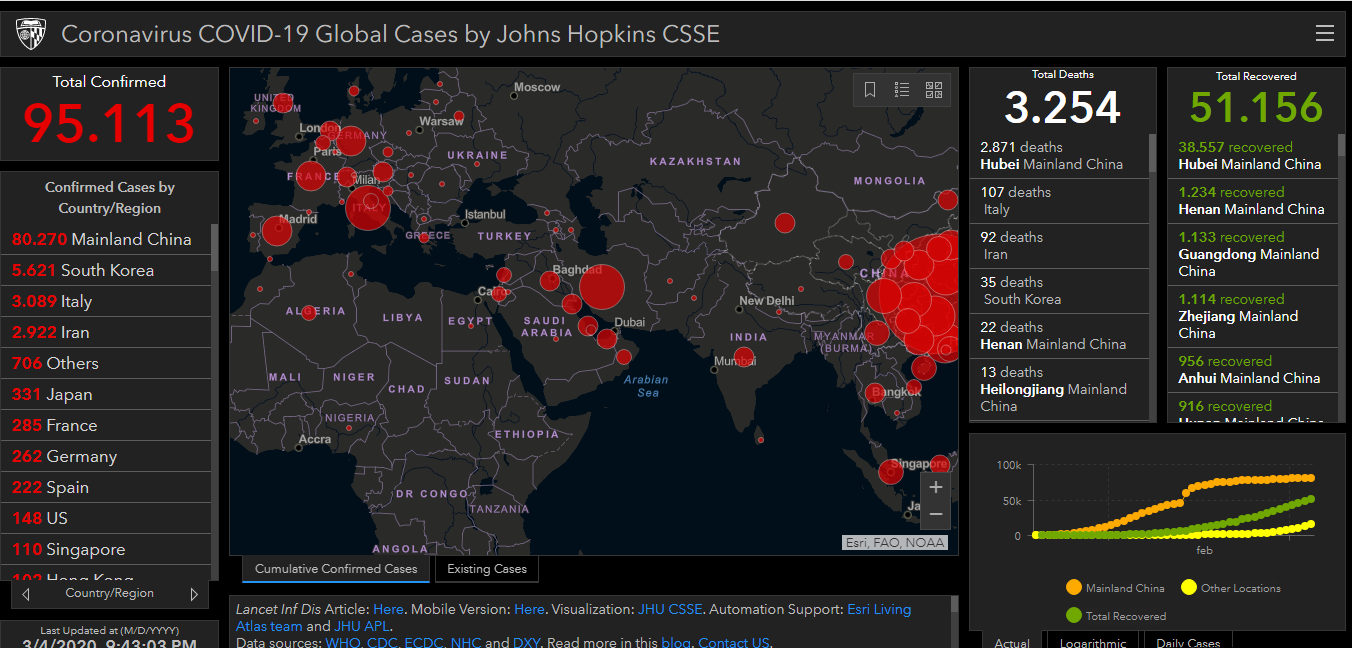Toggle Mainland China orange legend marker
The image size is (1352, 648).
click(1074, 588)
